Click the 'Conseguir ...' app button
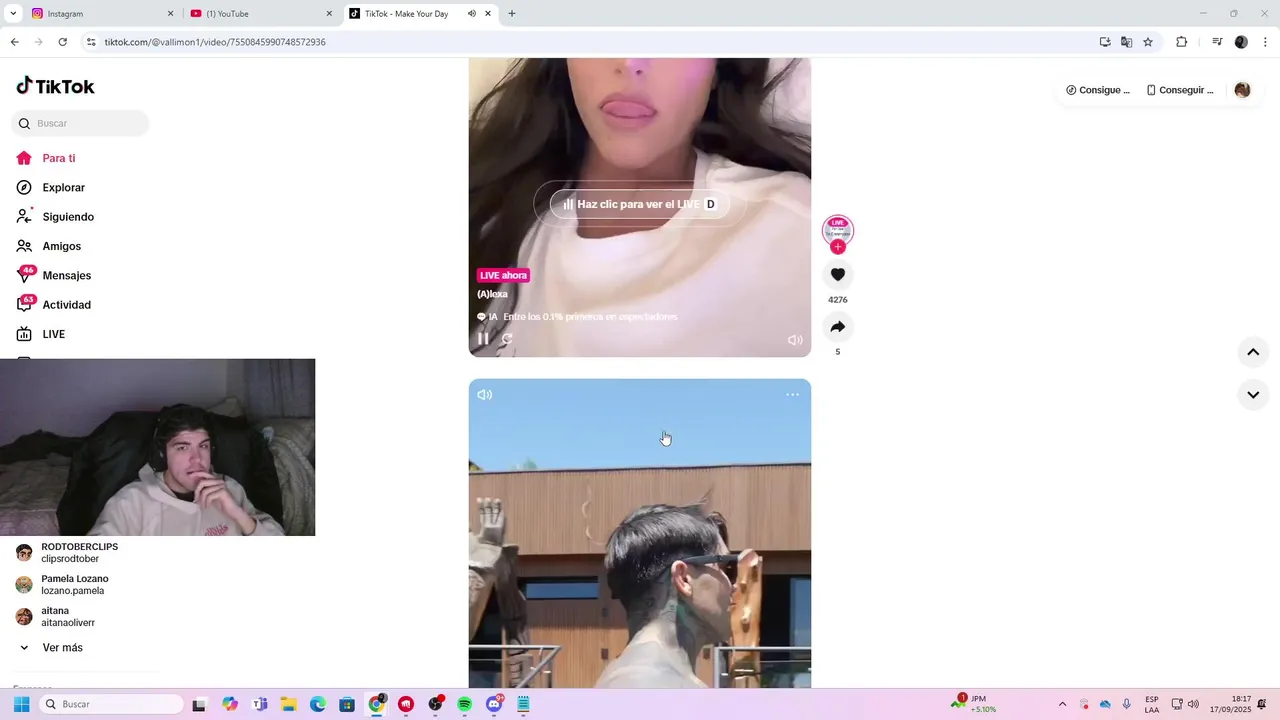The height and width of the screenshot is (720, 1280). (1180, 90)
